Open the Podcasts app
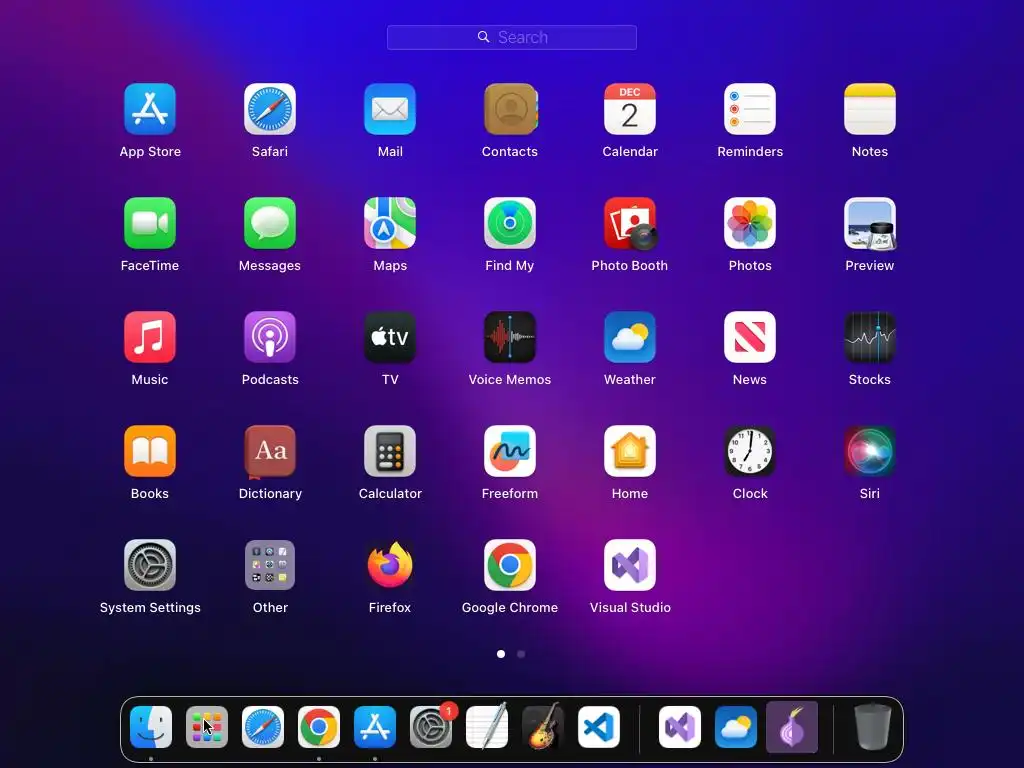Screen dimensions: 1024x768 tap(270, 337)
